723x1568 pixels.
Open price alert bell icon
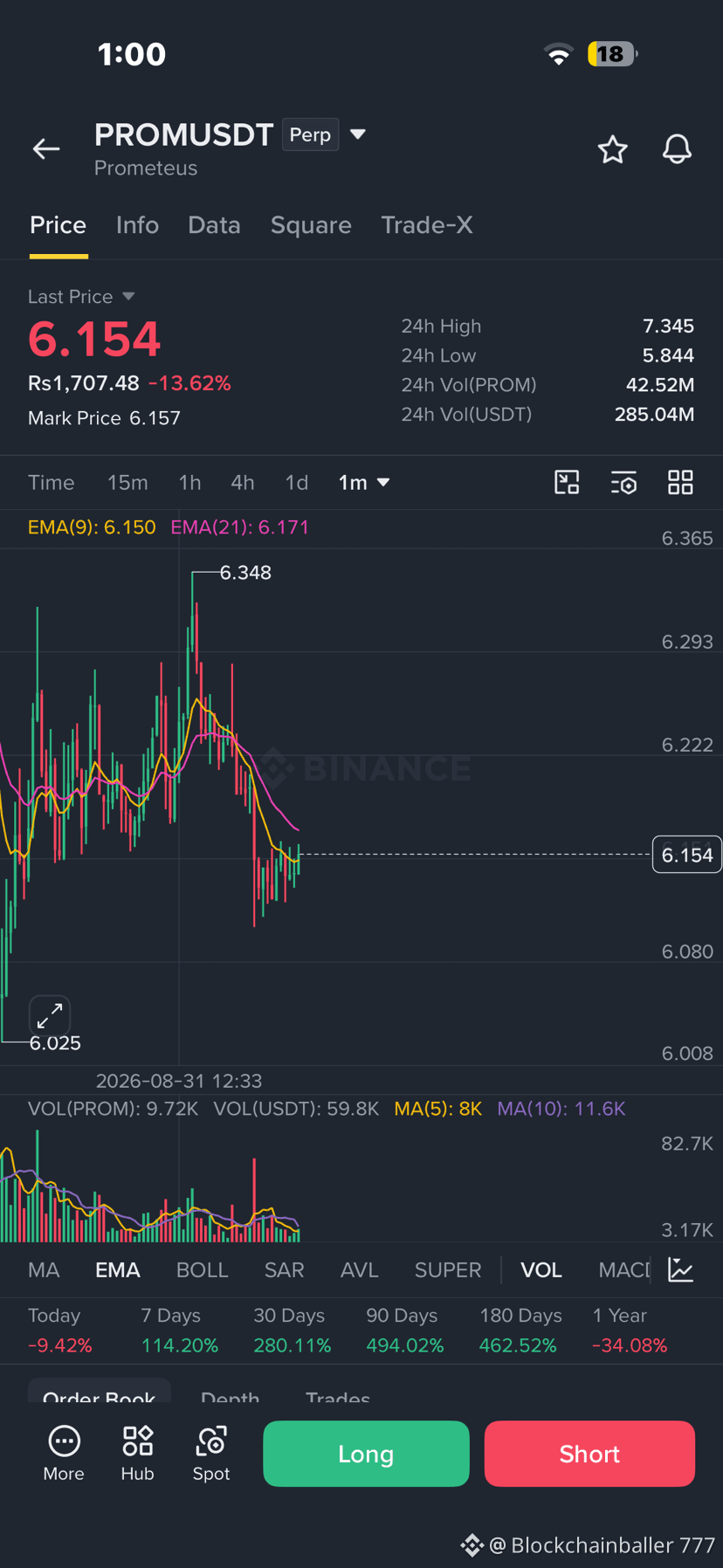pos(677,149)
